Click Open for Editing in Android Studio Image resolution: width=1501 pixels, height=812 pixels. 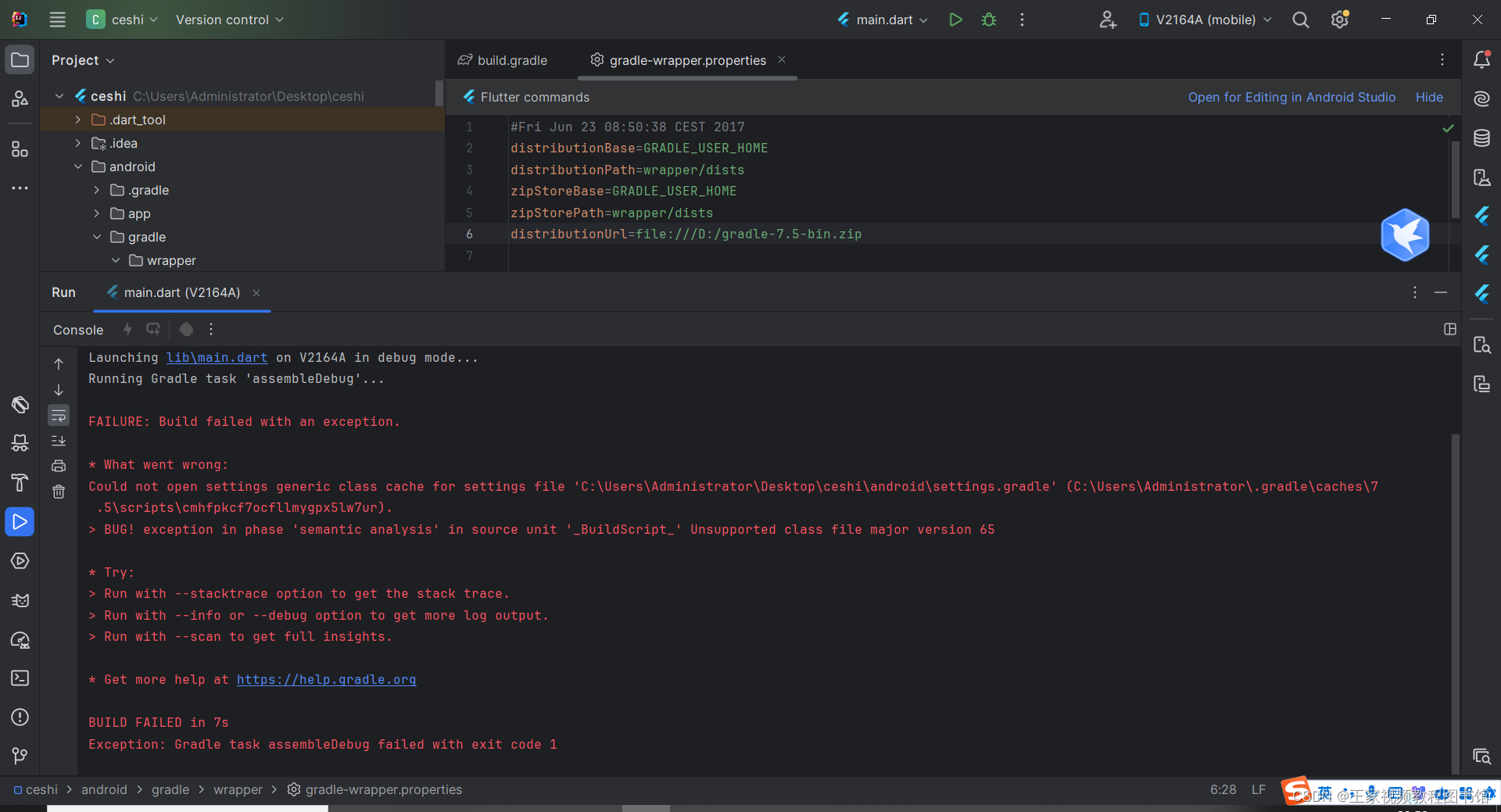(1291, 97)
